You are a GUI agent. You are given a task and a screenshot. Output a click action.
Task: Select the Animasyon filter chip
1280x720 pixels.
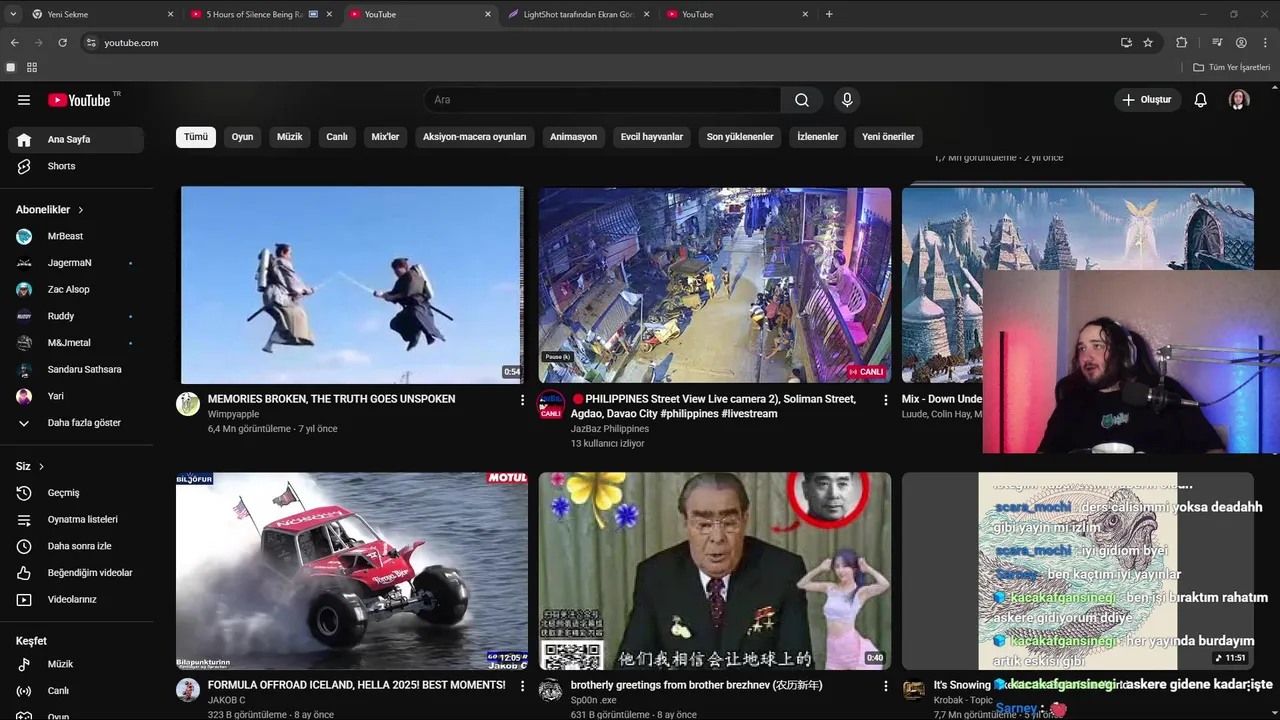(574, 137)
